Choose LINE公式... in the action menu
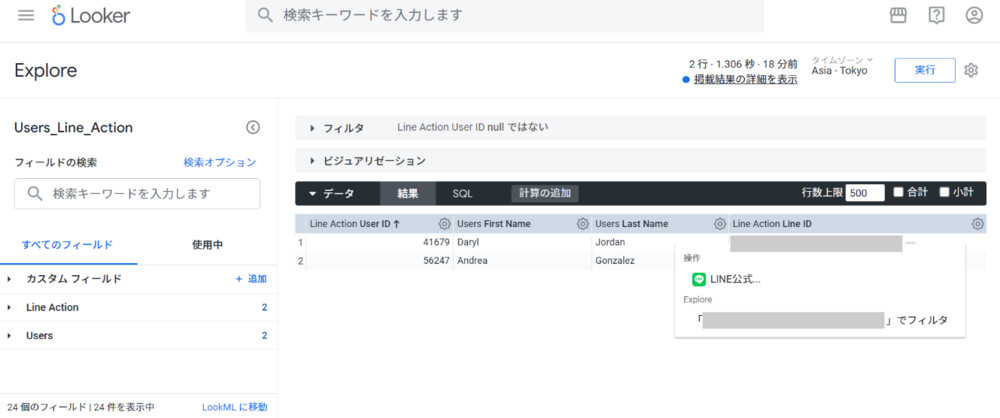 tap(735, 280)
